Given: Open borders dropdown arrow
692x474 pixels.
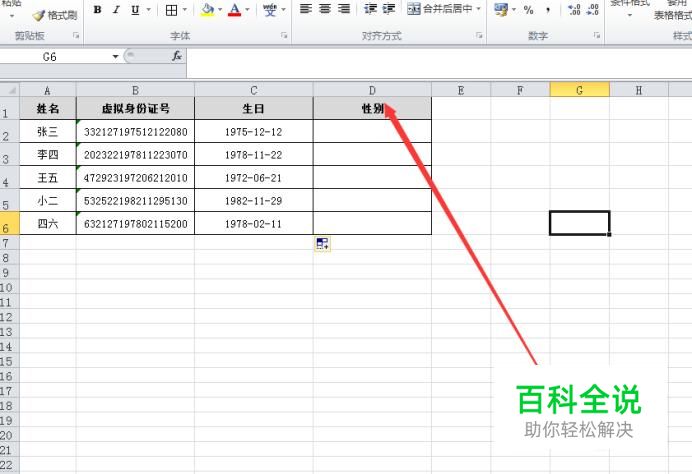Looking at the screenshot, I should (184, 9).
